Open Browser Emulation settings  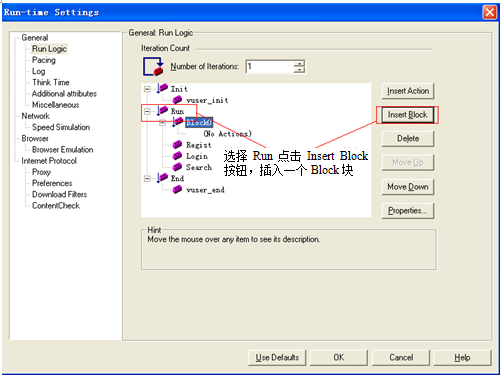[63, 150]
